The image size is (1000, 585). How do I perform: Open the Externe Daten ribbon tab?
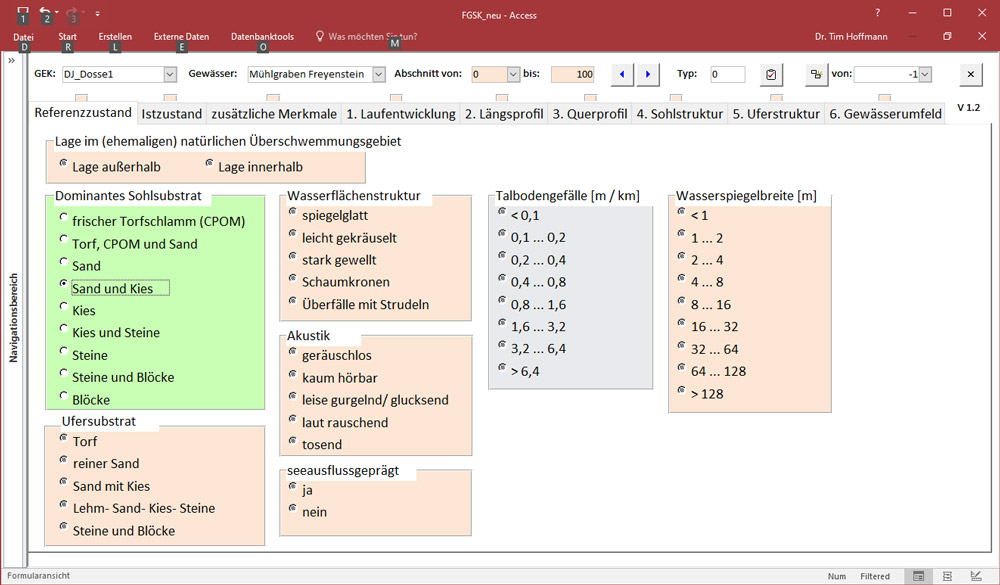(x=181, y=36)
